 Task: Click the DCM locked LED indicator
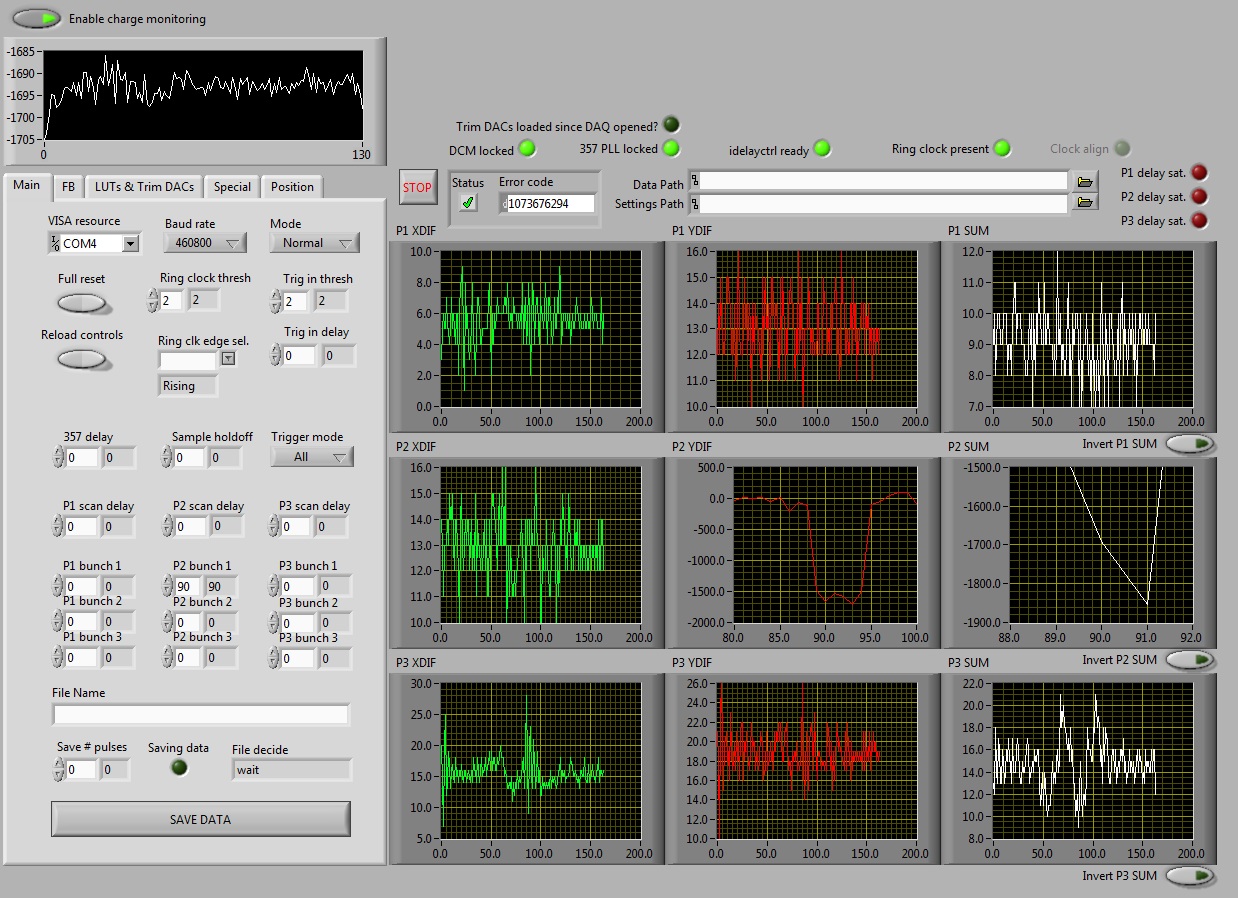pos(527,149)
